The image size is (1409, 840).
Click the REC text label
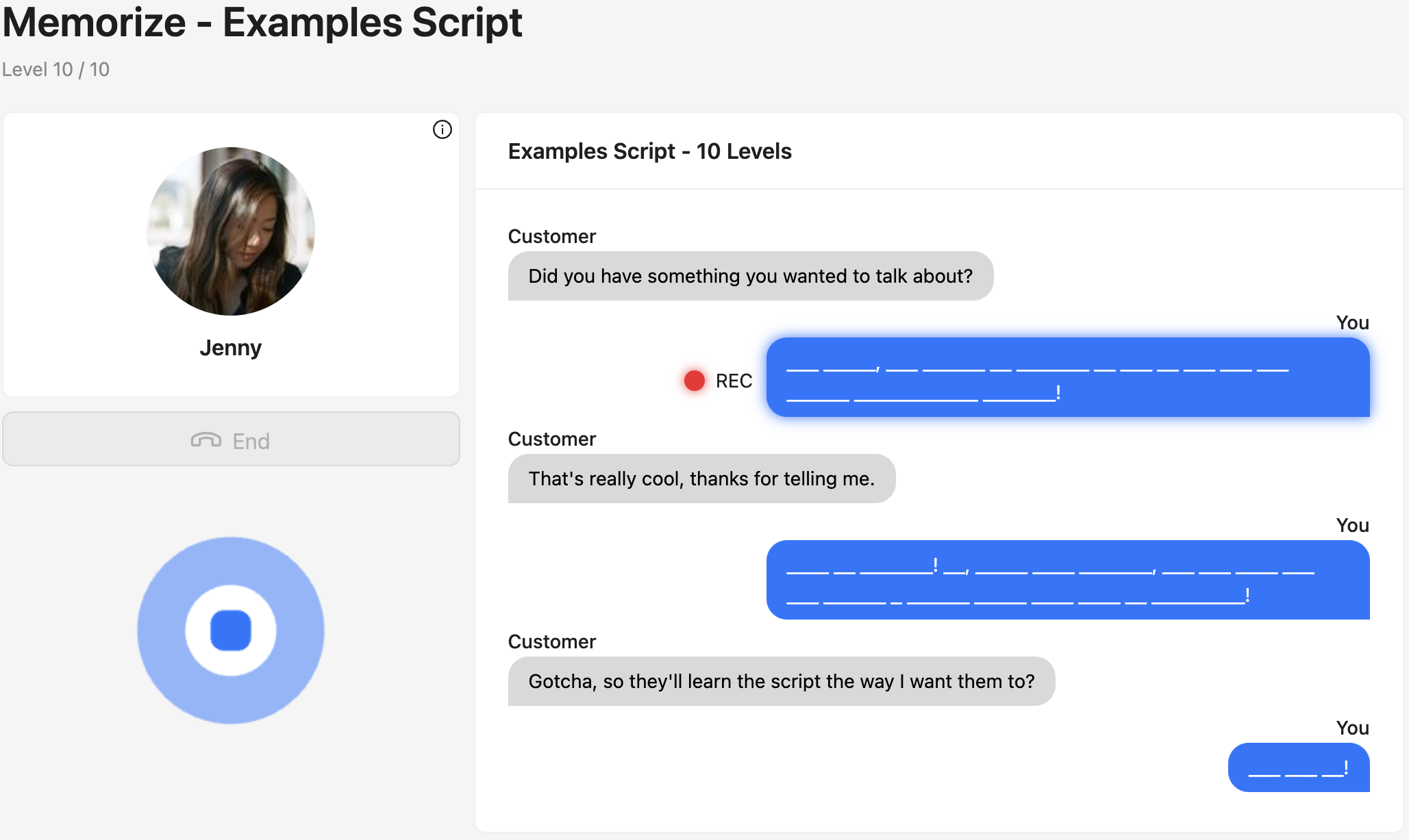pyautogui.click(x=734, y=381)
